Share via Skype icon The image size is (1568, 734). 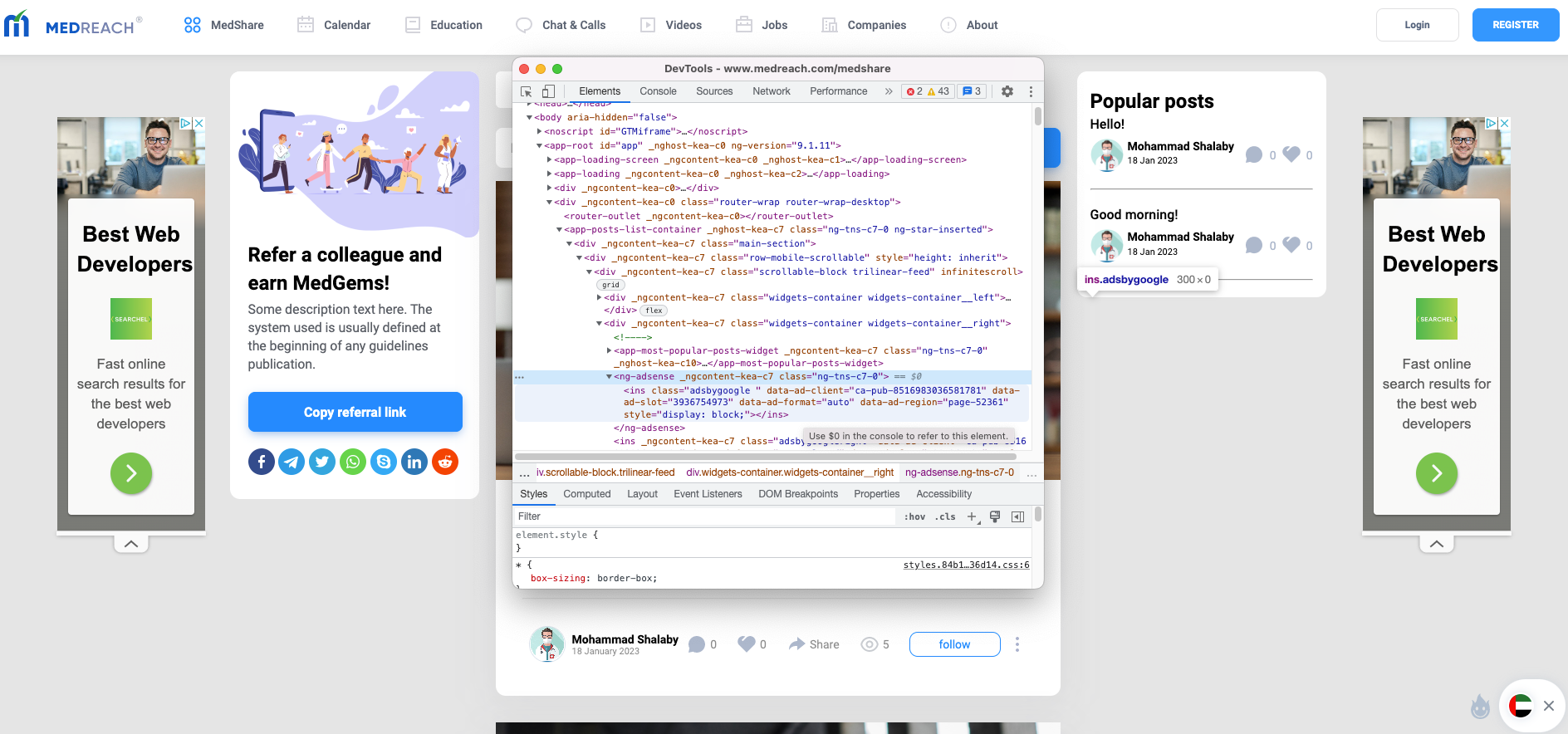point(384,462)
